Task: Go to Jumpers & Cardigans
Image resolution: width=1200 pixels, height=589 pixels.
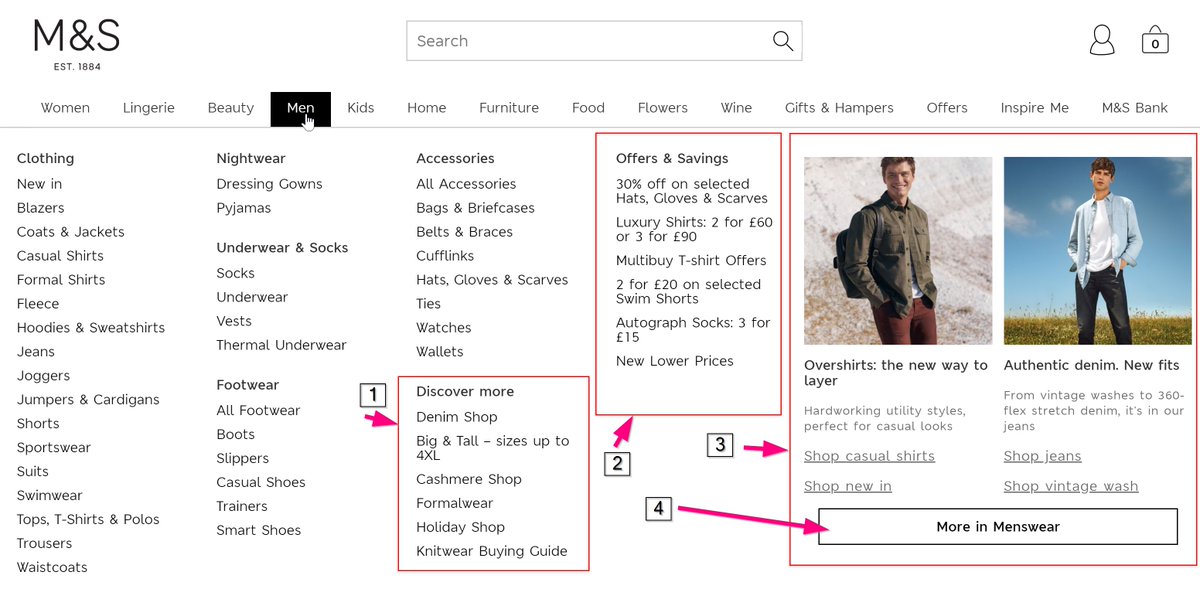Action: [x=88, y=400]
